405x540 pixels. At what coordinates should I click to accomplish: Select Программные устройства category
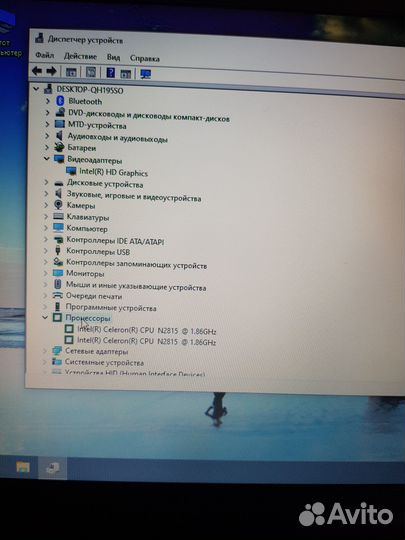[x=111, y=307]
